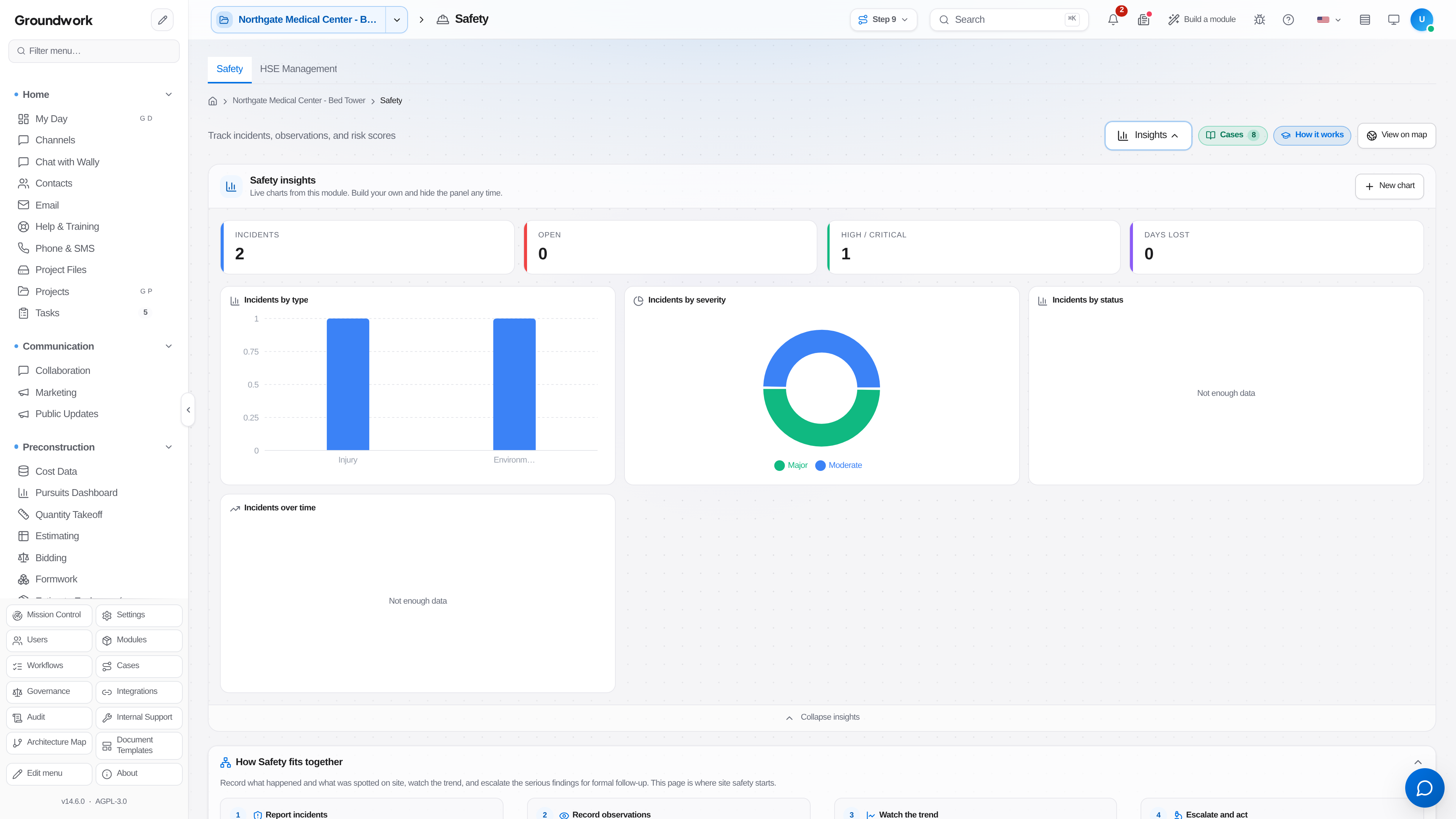
Task: Open Bidding in sidebar
Action: pos(85,558)
